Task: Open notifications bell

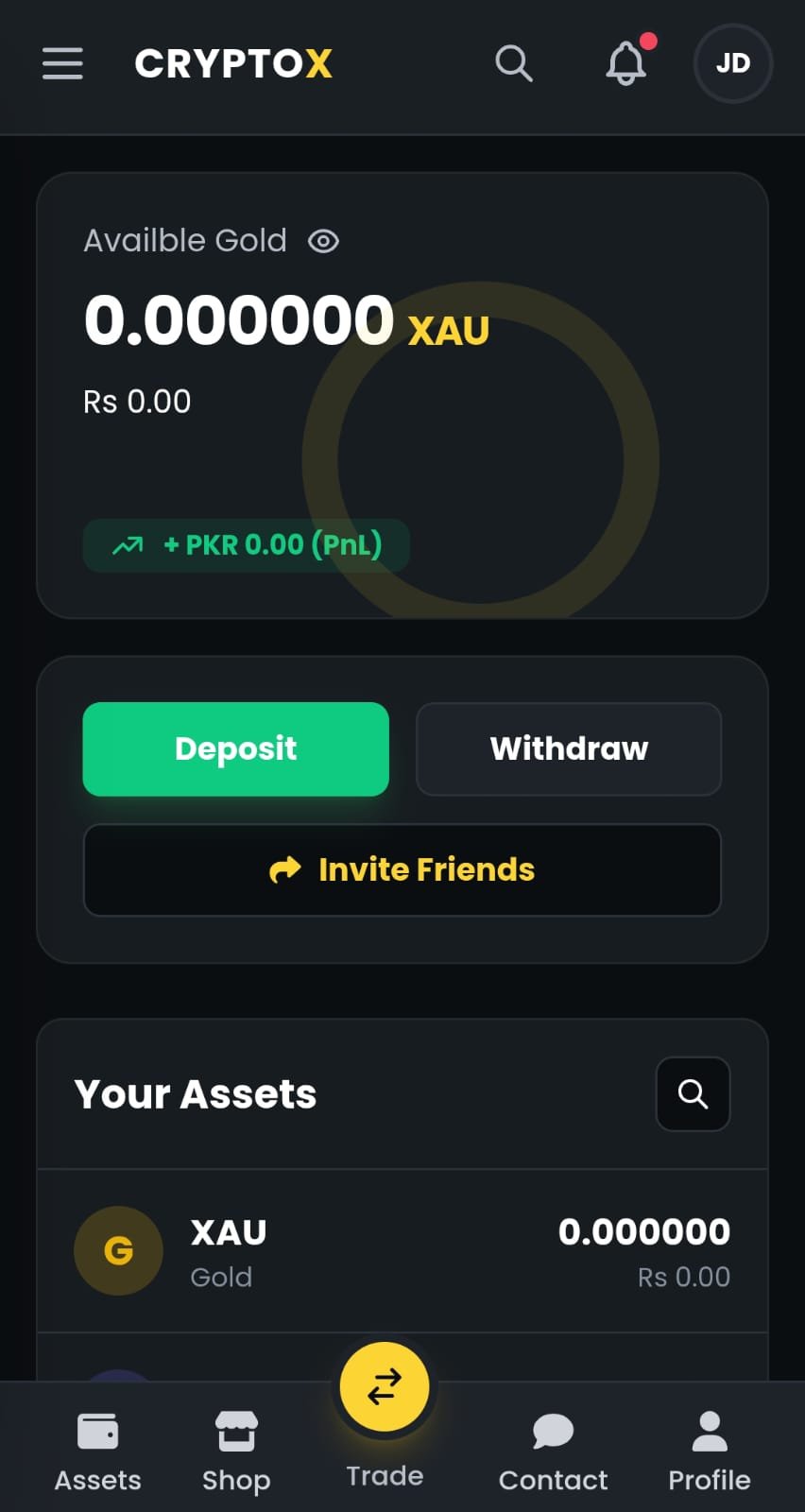Action: [x=625, y=63]
